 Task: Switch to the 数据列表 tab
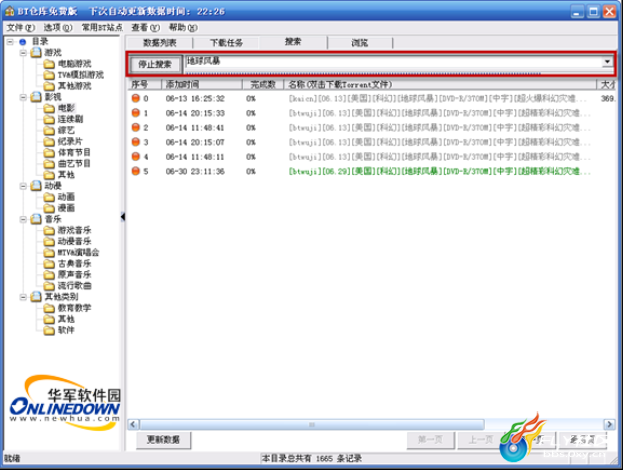160,43
